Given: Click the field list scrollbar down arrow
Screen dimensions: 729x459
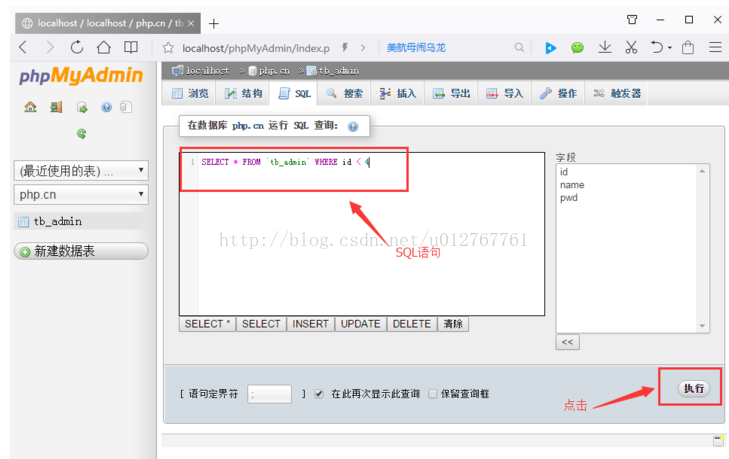Looking at the screenshot, I should click(x=702, y=326).
